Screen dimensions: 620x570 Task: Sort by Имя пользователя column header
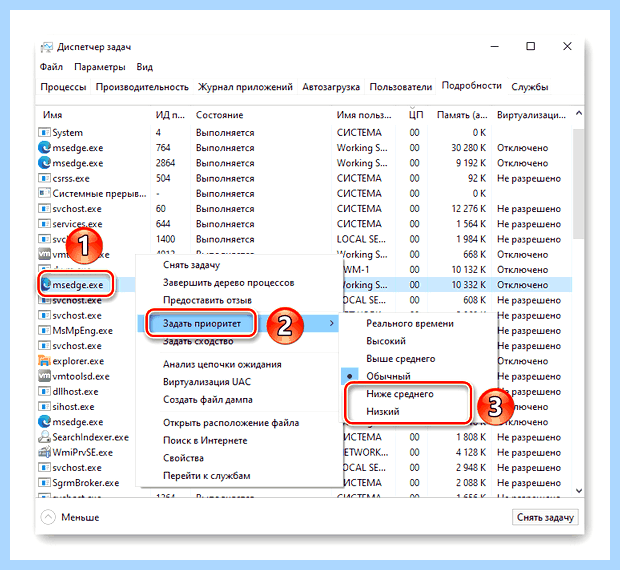(x=364, y=115)
